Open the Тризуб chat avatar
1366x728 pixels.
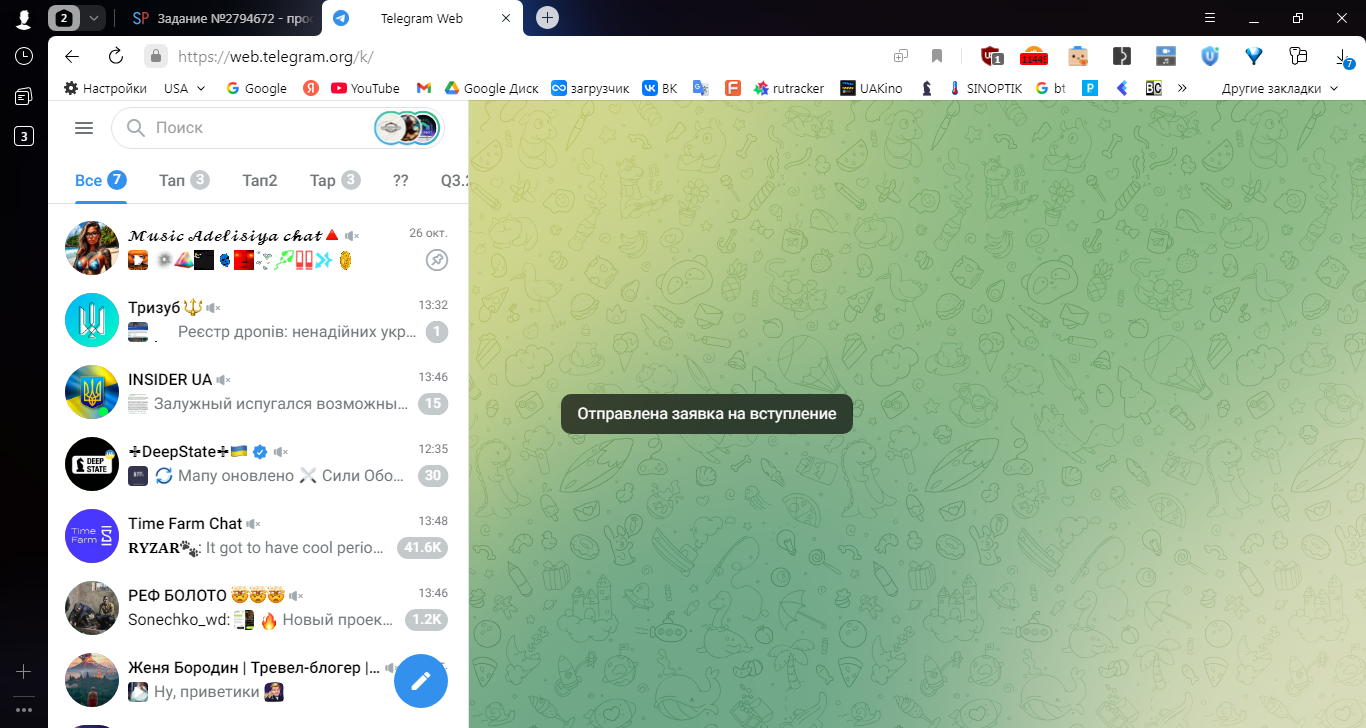[x=92, y=320]
